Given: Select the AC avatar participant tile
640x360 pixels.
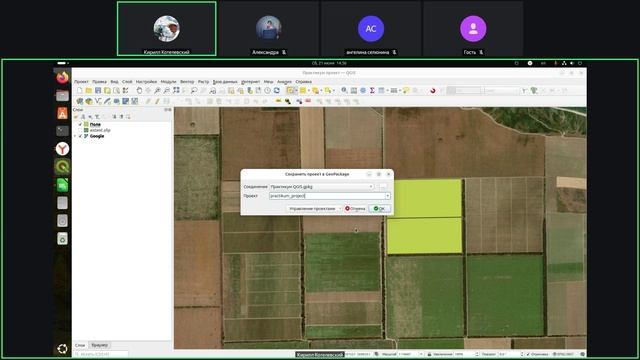Looking at the screenshot, I should coord(371,29).
